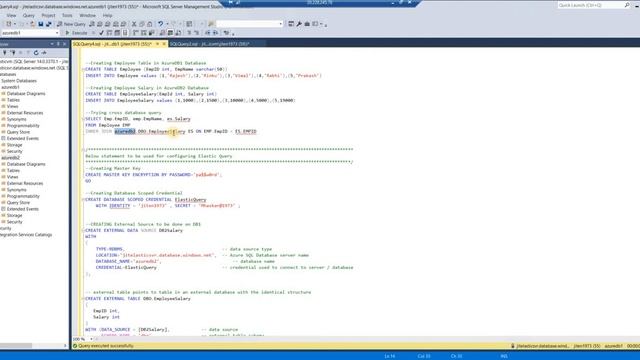Viewport: 640px width, 360px height.
Task: Close the Object Explorer panel
Action: click(x=64, y=44)
